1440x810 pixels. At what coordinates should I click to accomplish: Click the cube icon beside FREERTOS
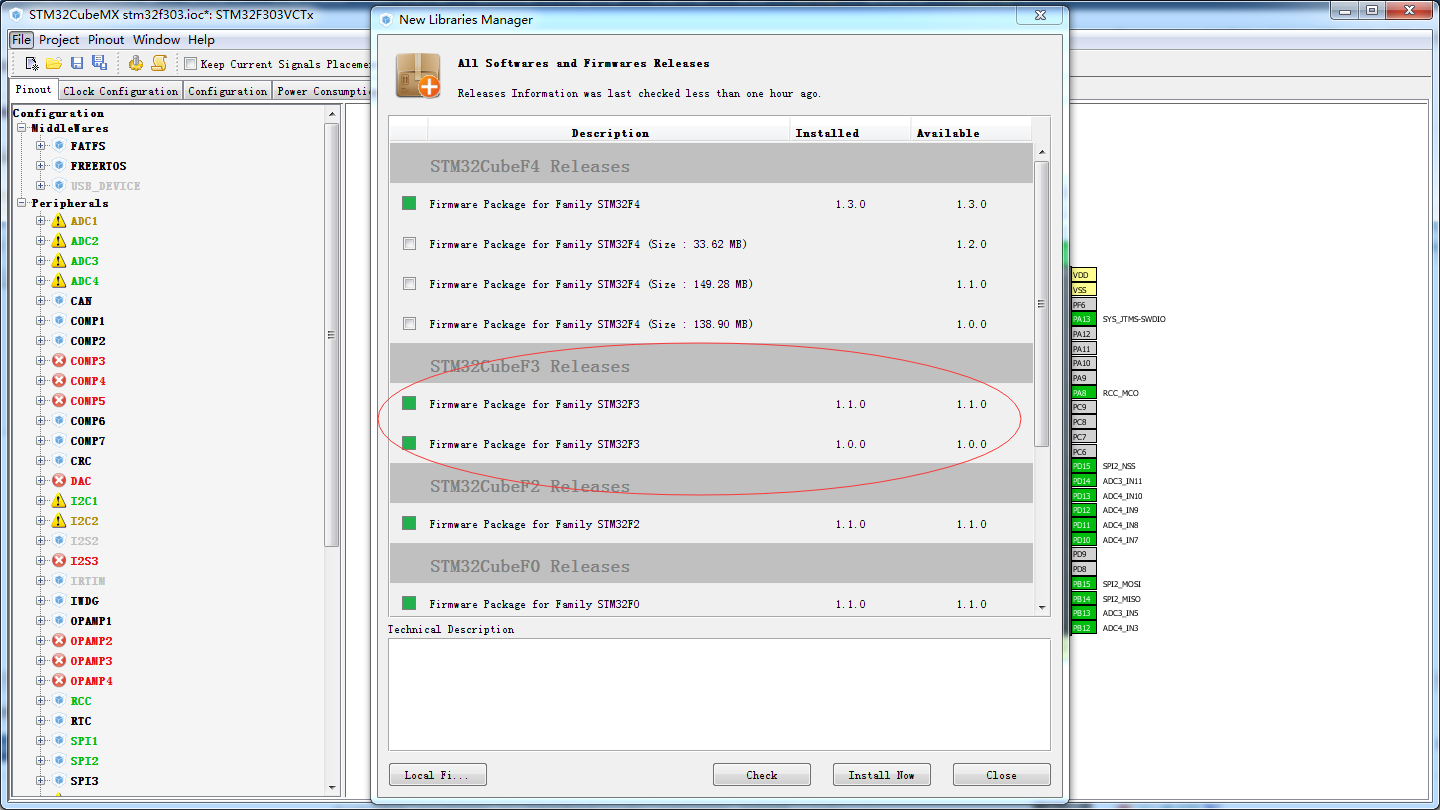coord(59,166)
